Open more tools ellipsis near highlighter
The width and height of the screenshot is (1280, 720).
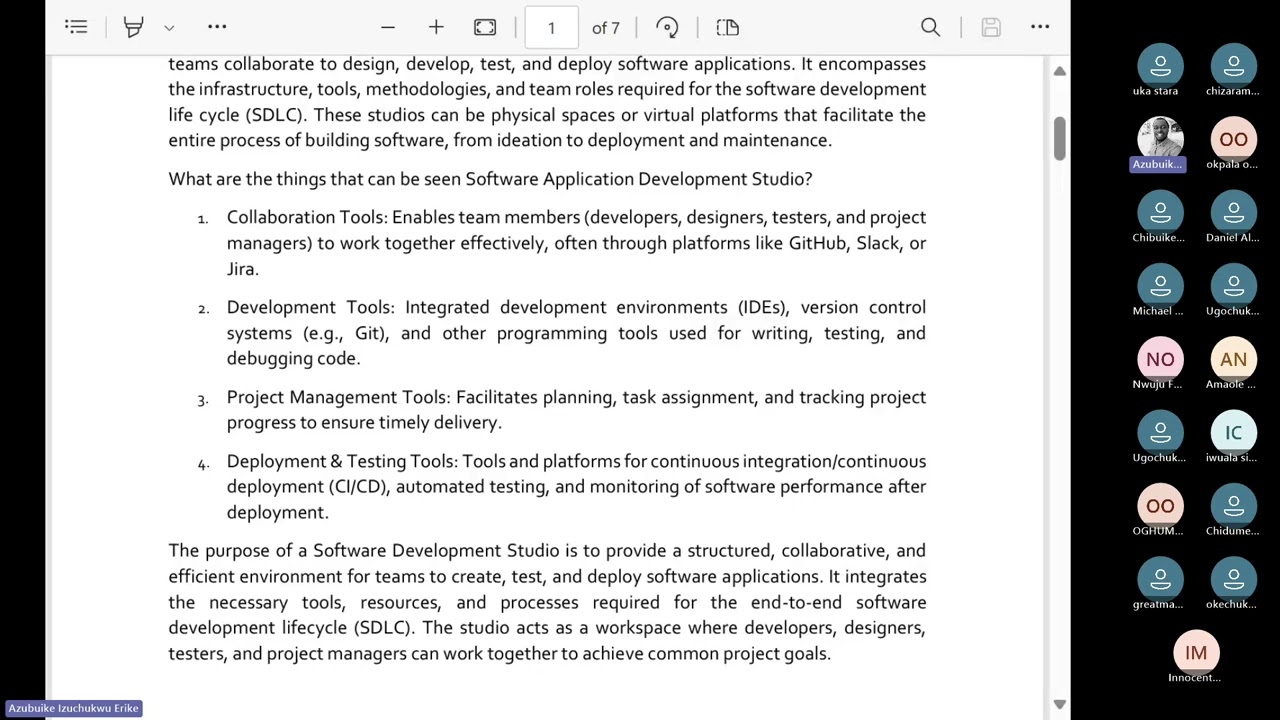[217, 28]
